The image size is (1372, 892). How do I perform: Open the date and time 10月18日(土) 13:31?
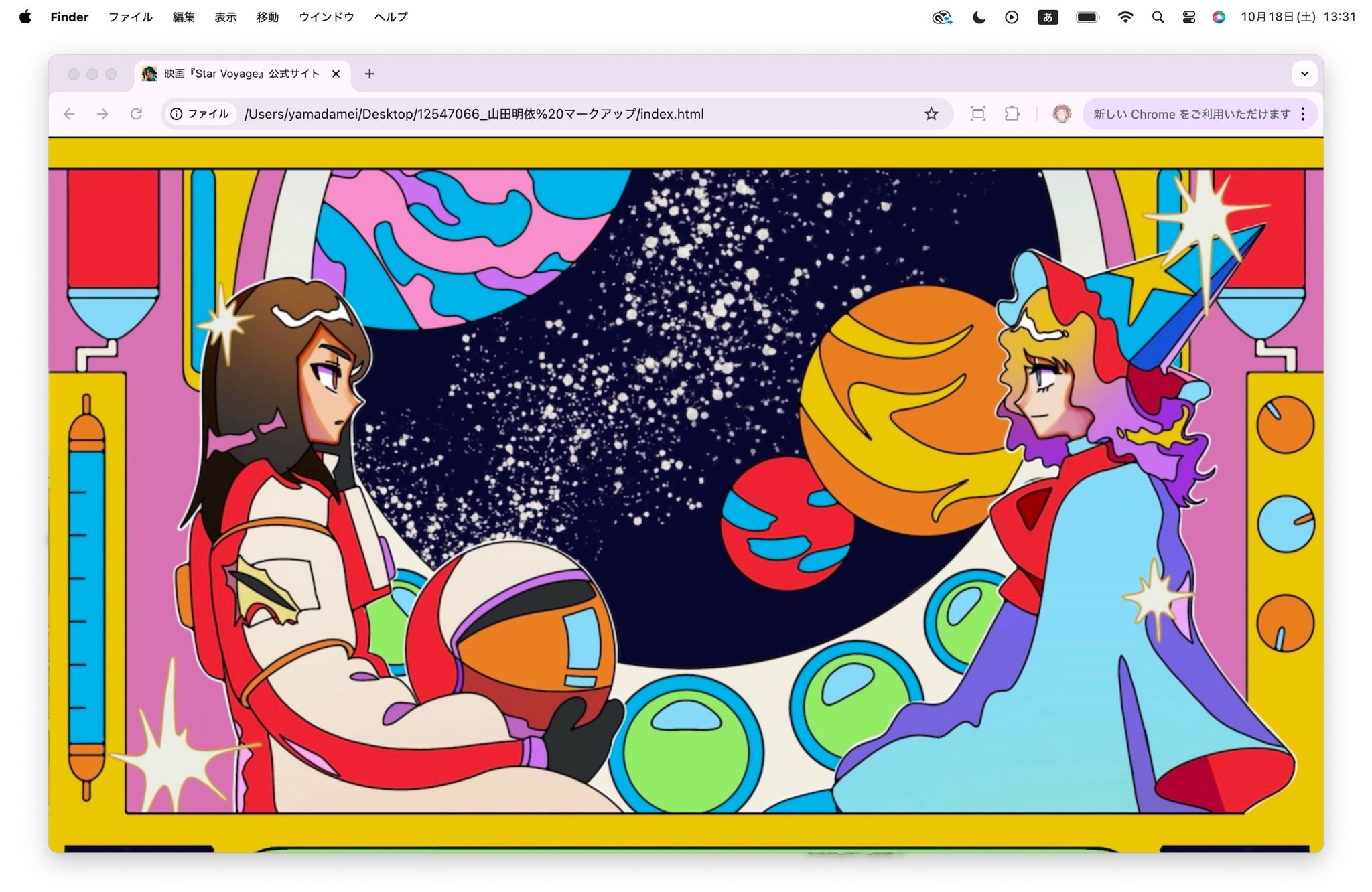pos(1298,17)
